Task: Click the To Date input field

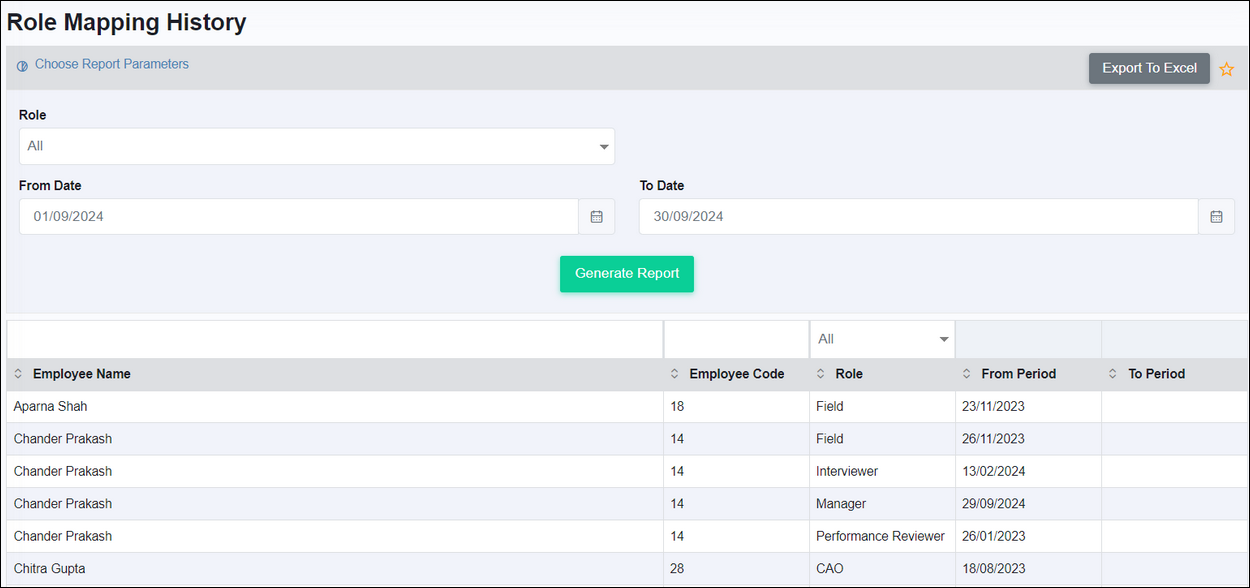Action: coord(919,216)
